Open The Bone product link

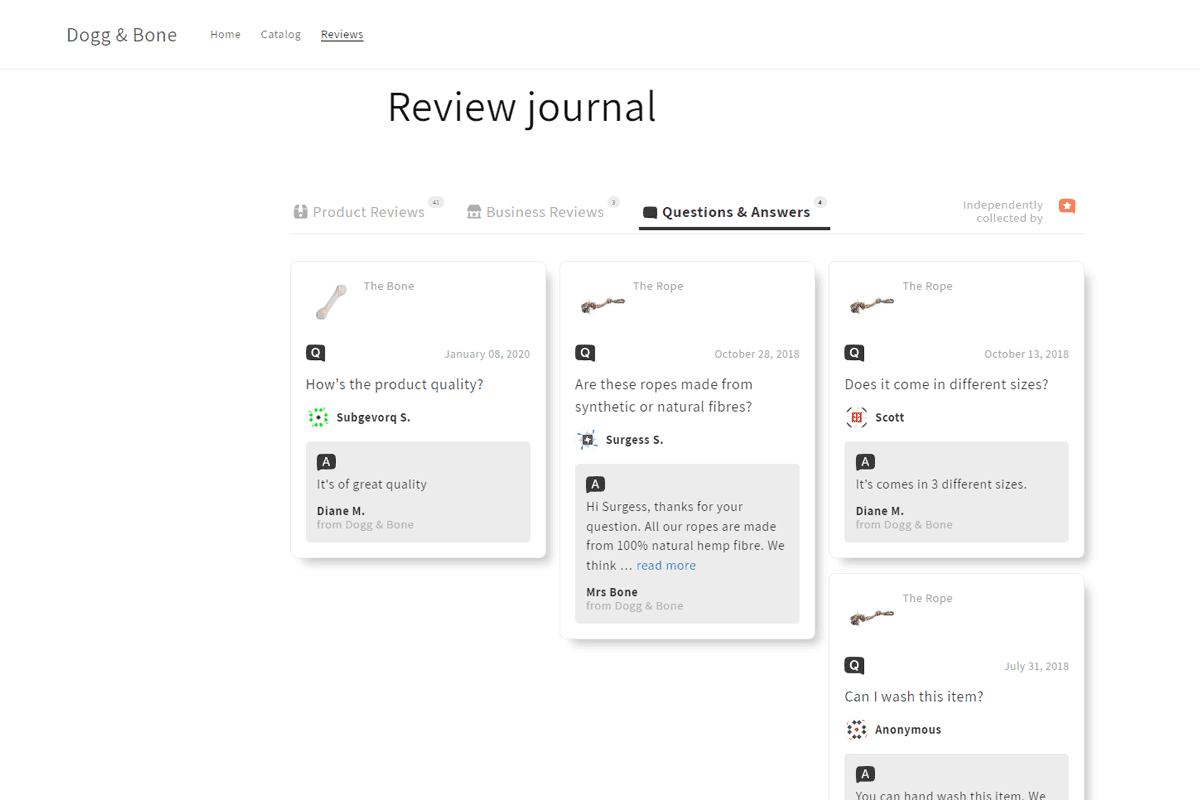coord(389,286)
